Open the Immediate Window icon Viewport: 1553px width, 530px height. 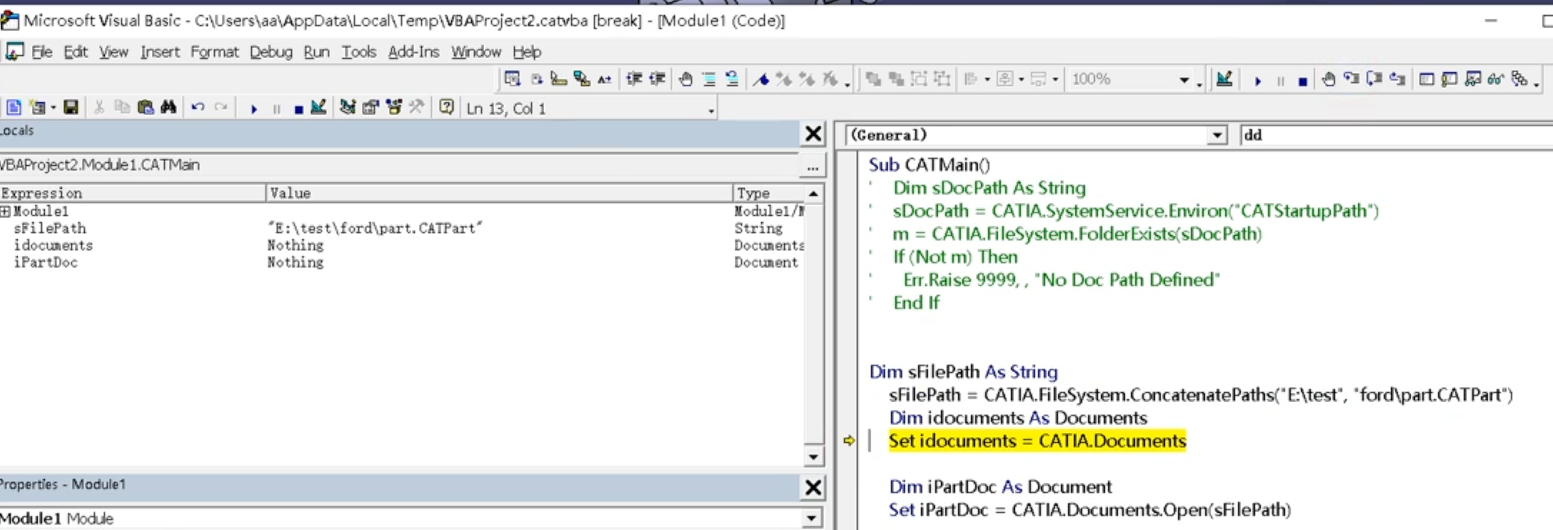tap(1449, 79)
